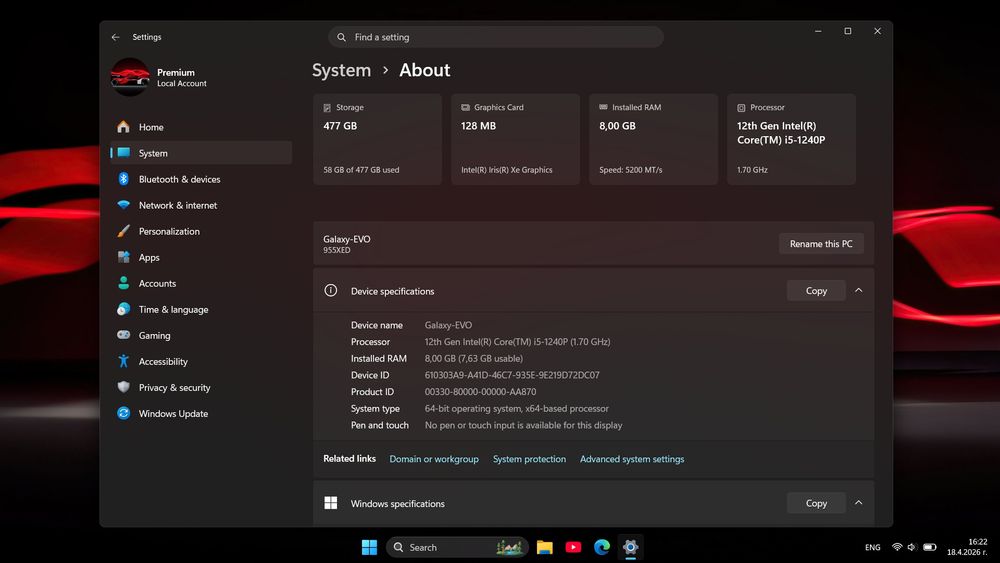The image size is (1000, 563).
Task: Open Apps settings in sidebar
Action: tap(201, 258)
